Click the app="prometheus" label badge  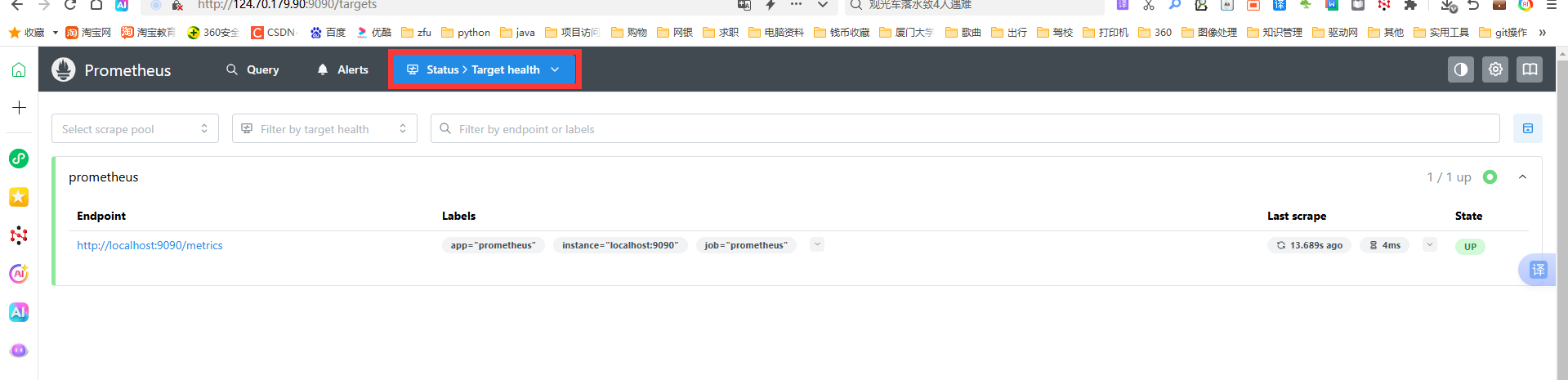click(493, 245)
